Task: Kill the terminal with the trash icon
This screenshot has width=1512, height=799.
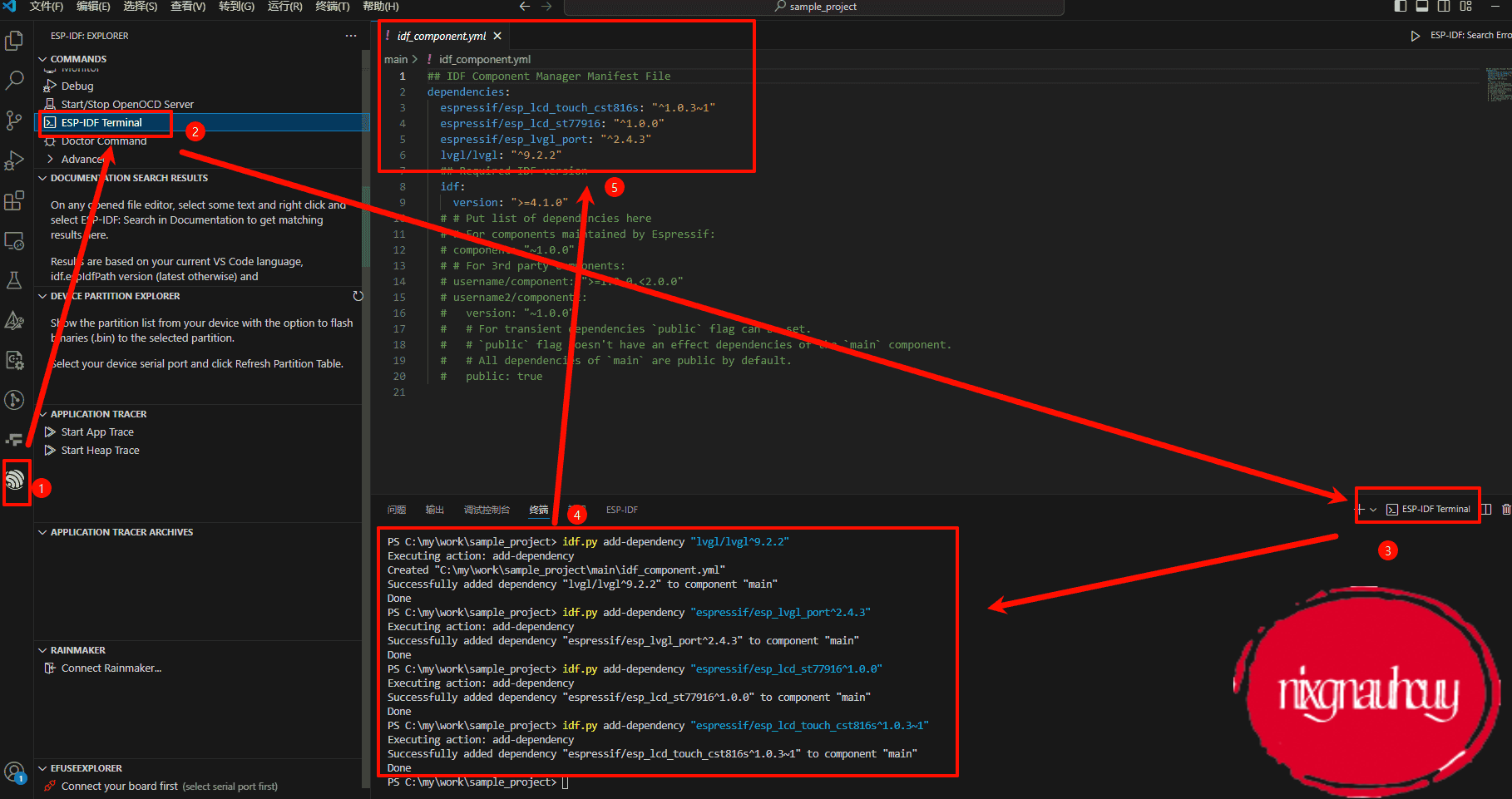Action: point(1505,510)
